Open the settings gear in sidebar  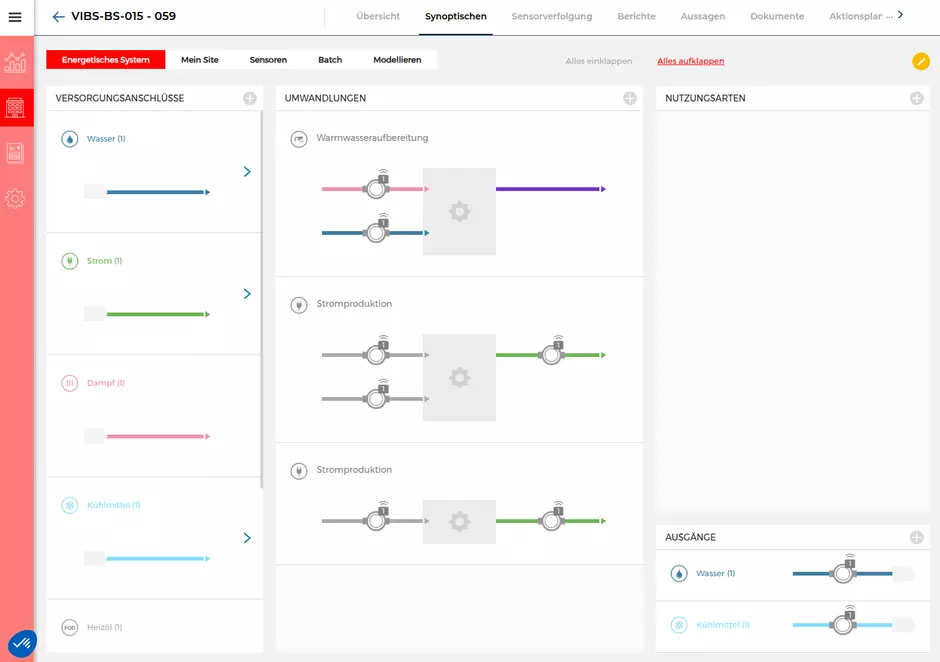click(x=16, y=199)
